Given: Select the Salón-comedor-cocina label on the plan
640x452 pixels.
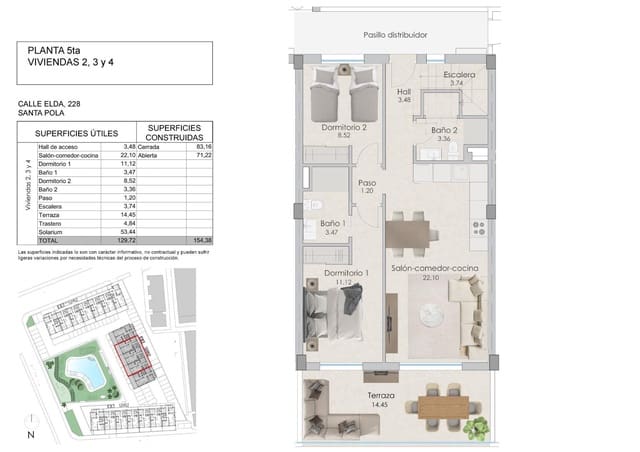Looking at the screenshot, I should pyautogui.click(x=434, y=270).
